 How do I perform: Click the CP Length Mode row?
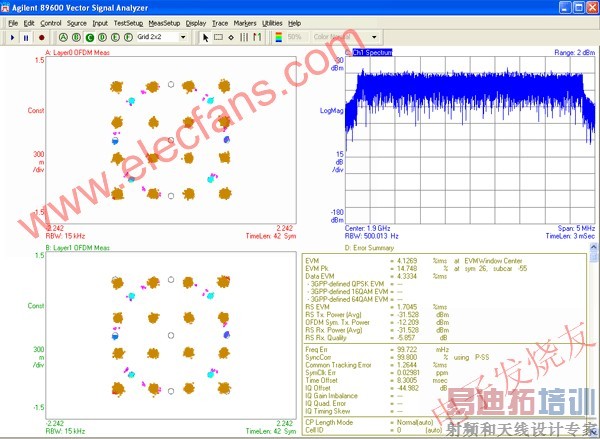(370, 423)
